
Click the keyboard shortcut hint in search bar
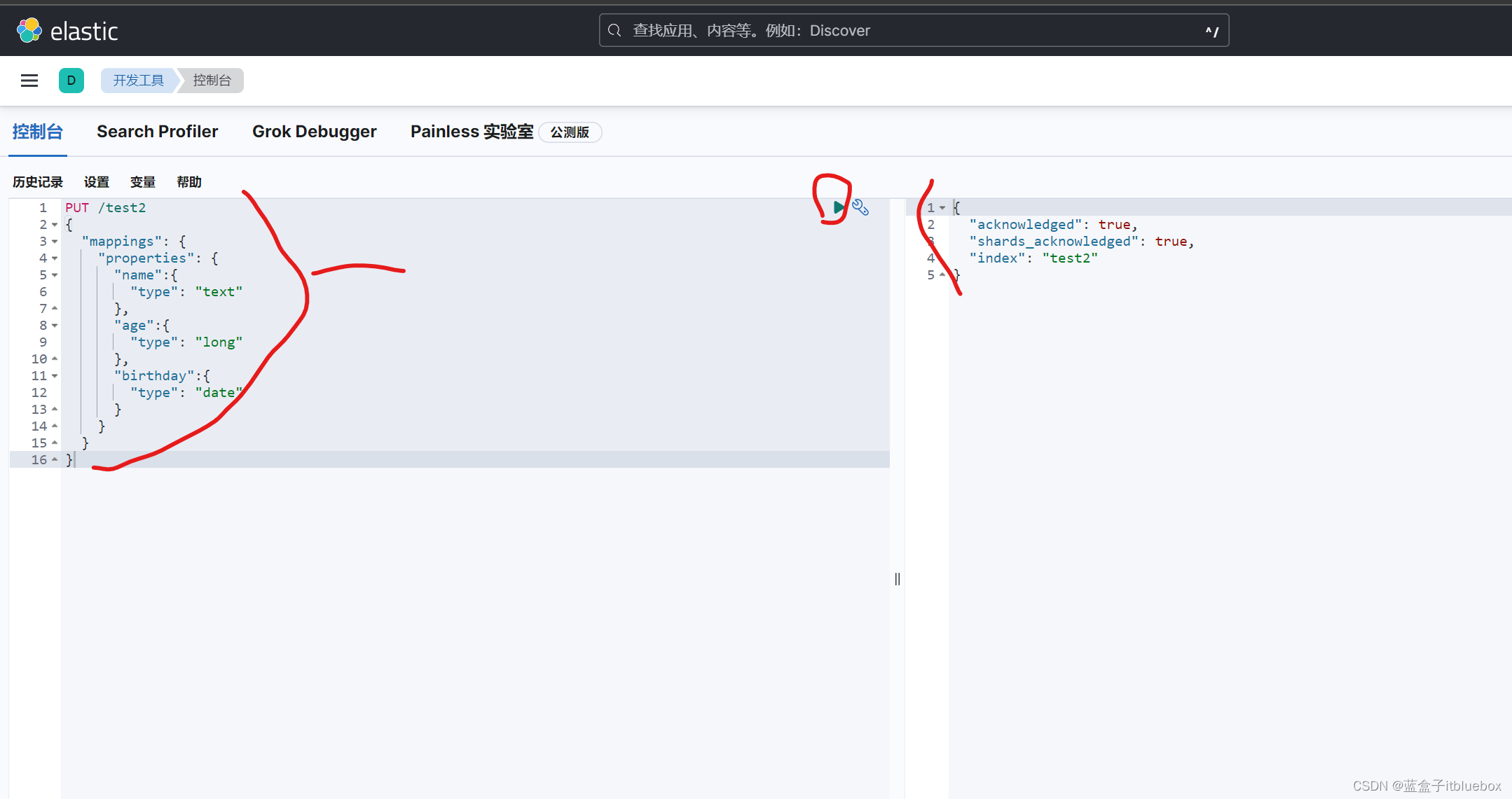[1211, 31]
